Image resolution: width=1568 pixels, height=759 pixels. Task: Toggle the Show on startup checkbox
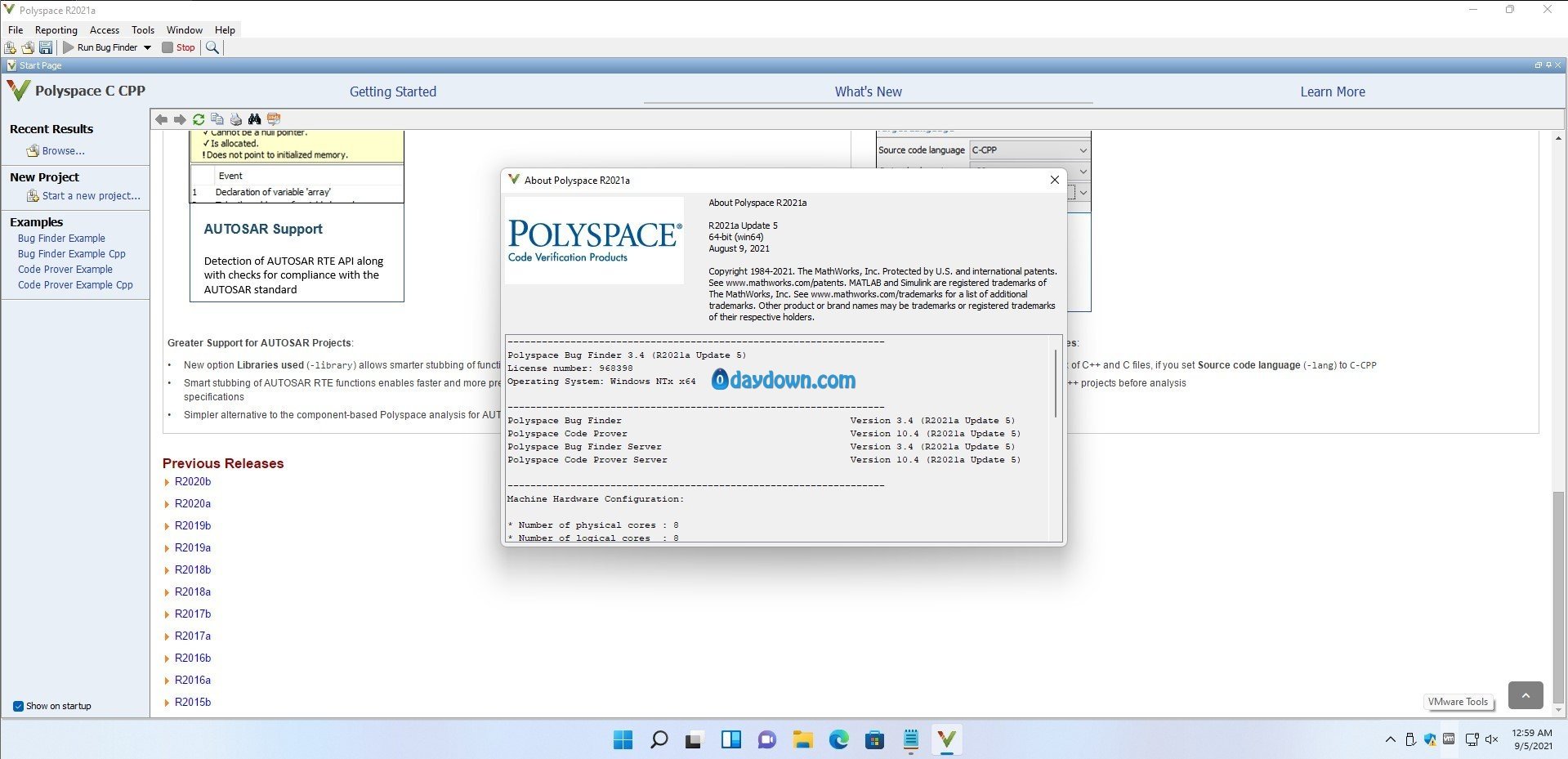coord(18,706)
